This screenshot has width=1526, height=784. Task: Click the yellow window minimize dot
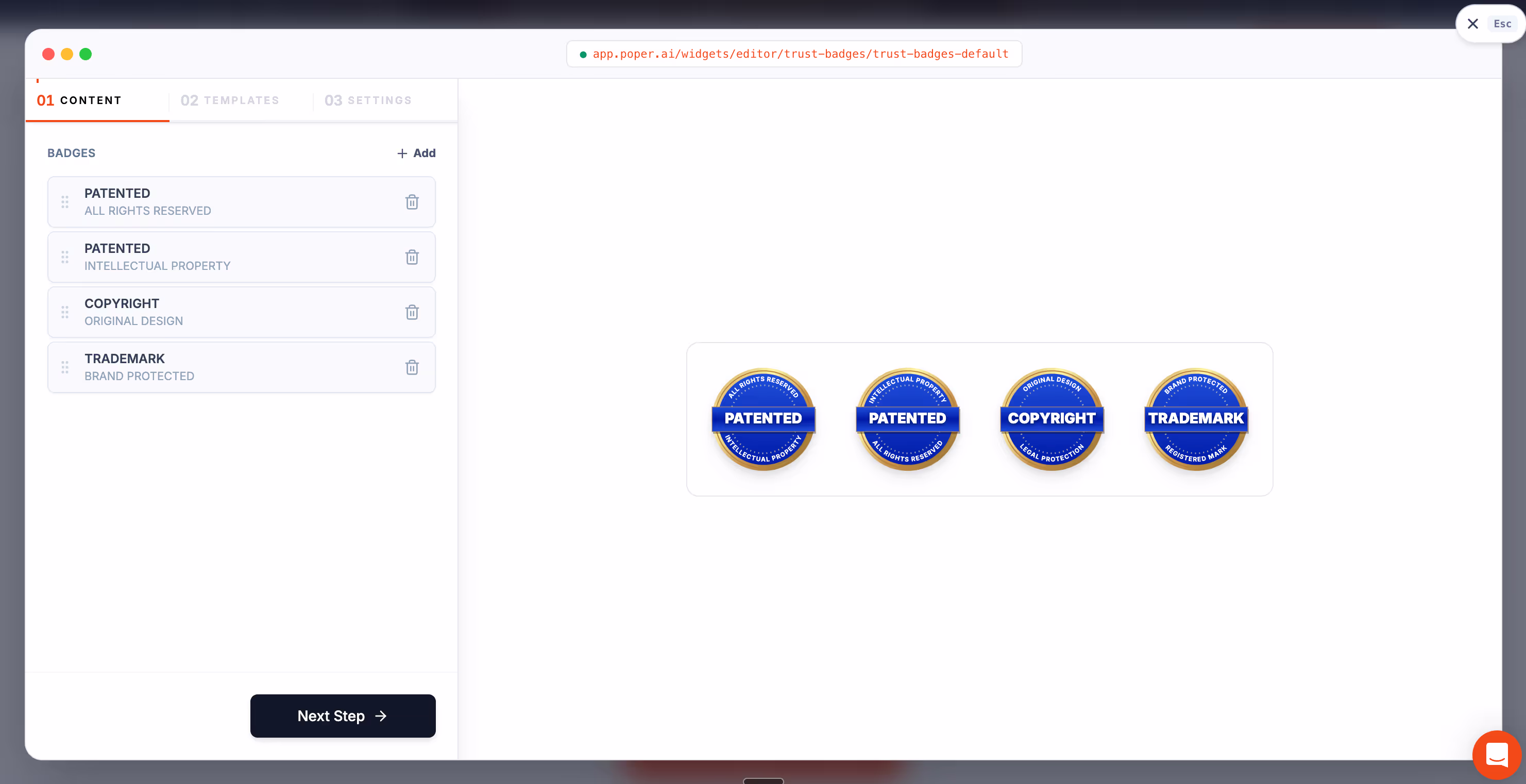[x=67, y=55]
